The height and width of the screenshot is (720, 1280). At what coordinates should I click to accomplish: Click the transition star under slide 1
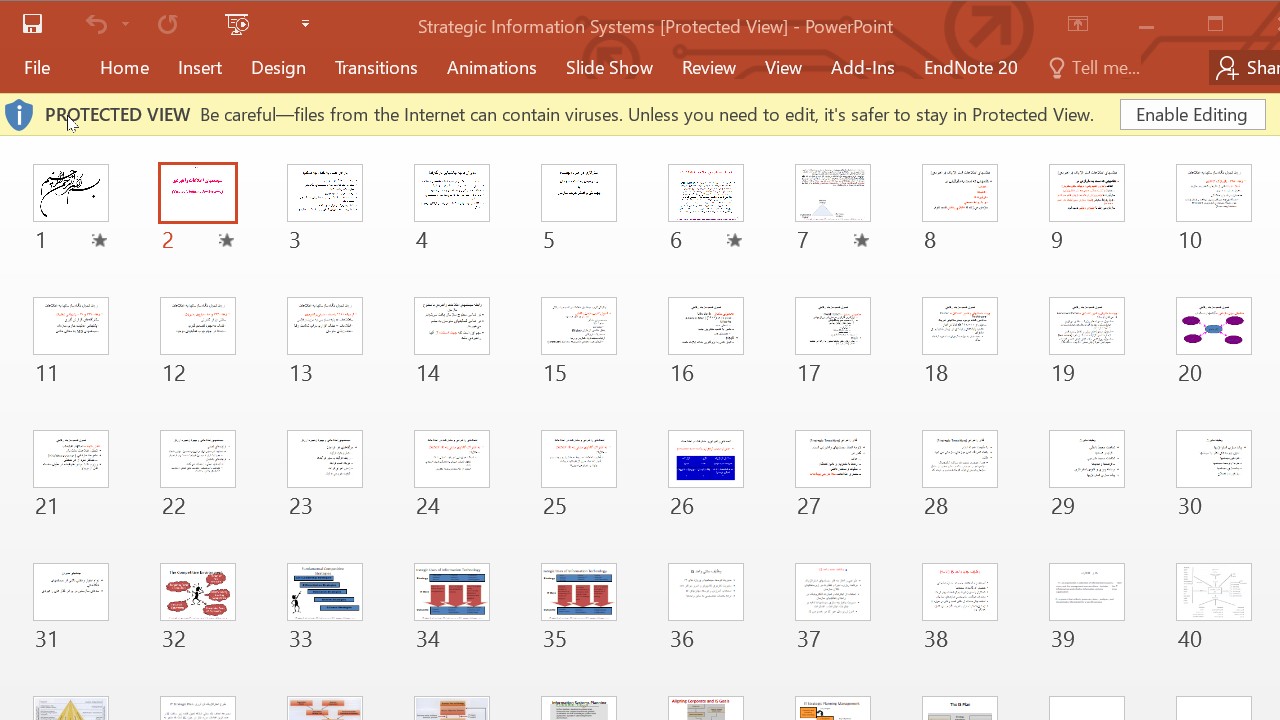[x=99, y=240]
